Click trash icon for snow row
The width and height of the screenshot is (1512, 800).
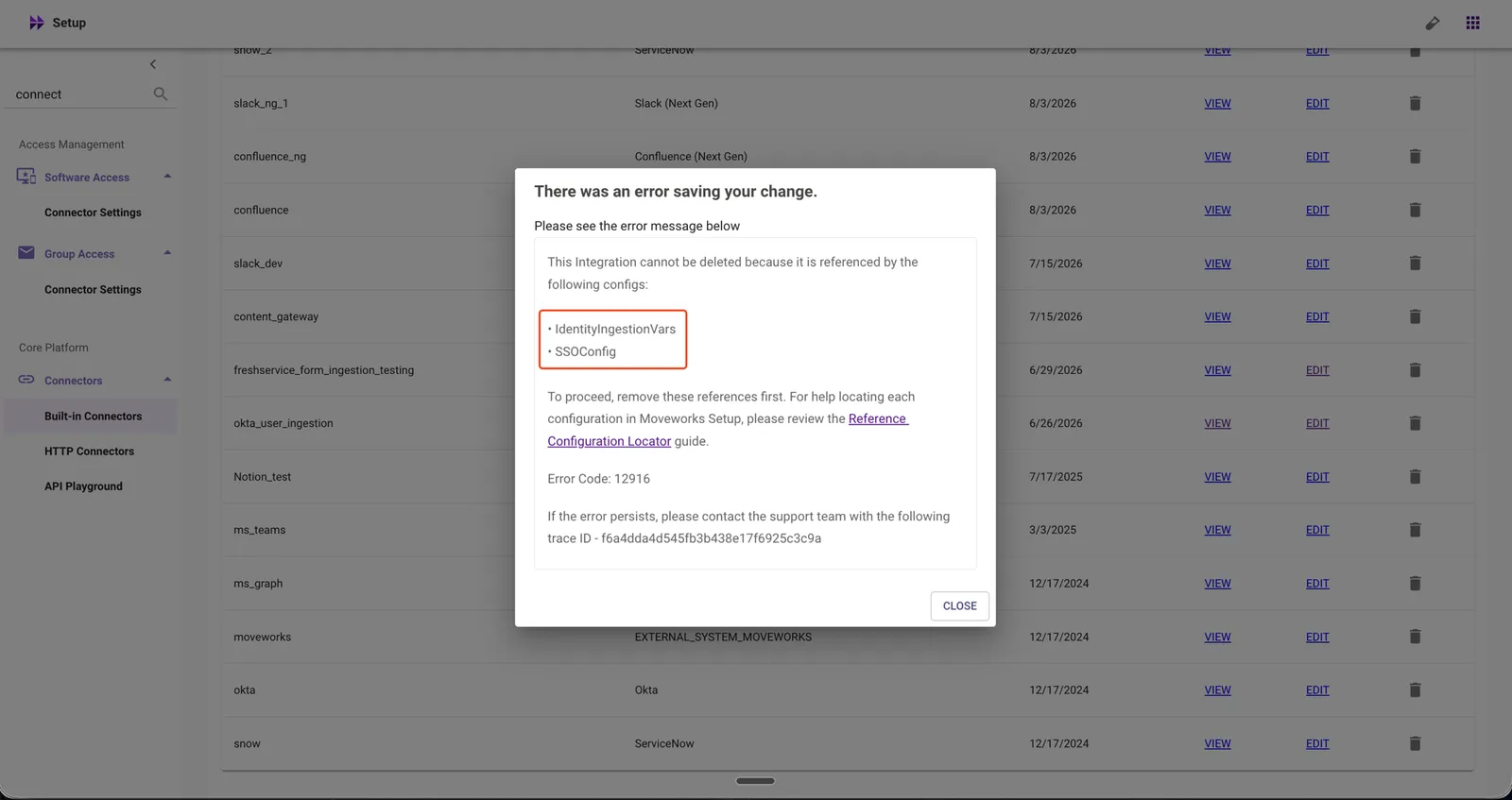point(1415,743)
